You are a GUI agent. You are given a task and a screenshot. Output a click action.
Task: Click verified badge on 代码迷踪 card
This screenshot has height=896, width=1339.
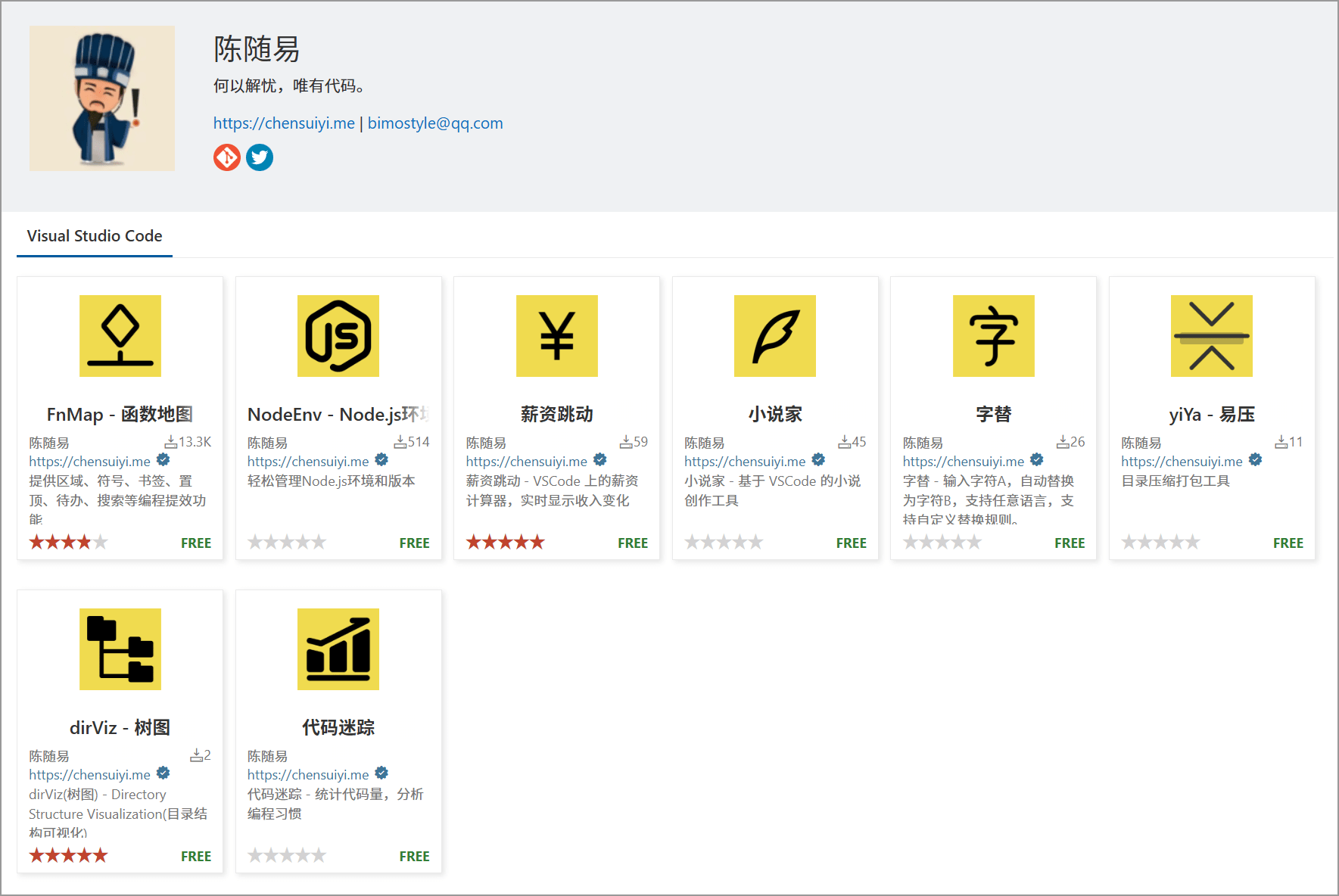pos(381,773)
